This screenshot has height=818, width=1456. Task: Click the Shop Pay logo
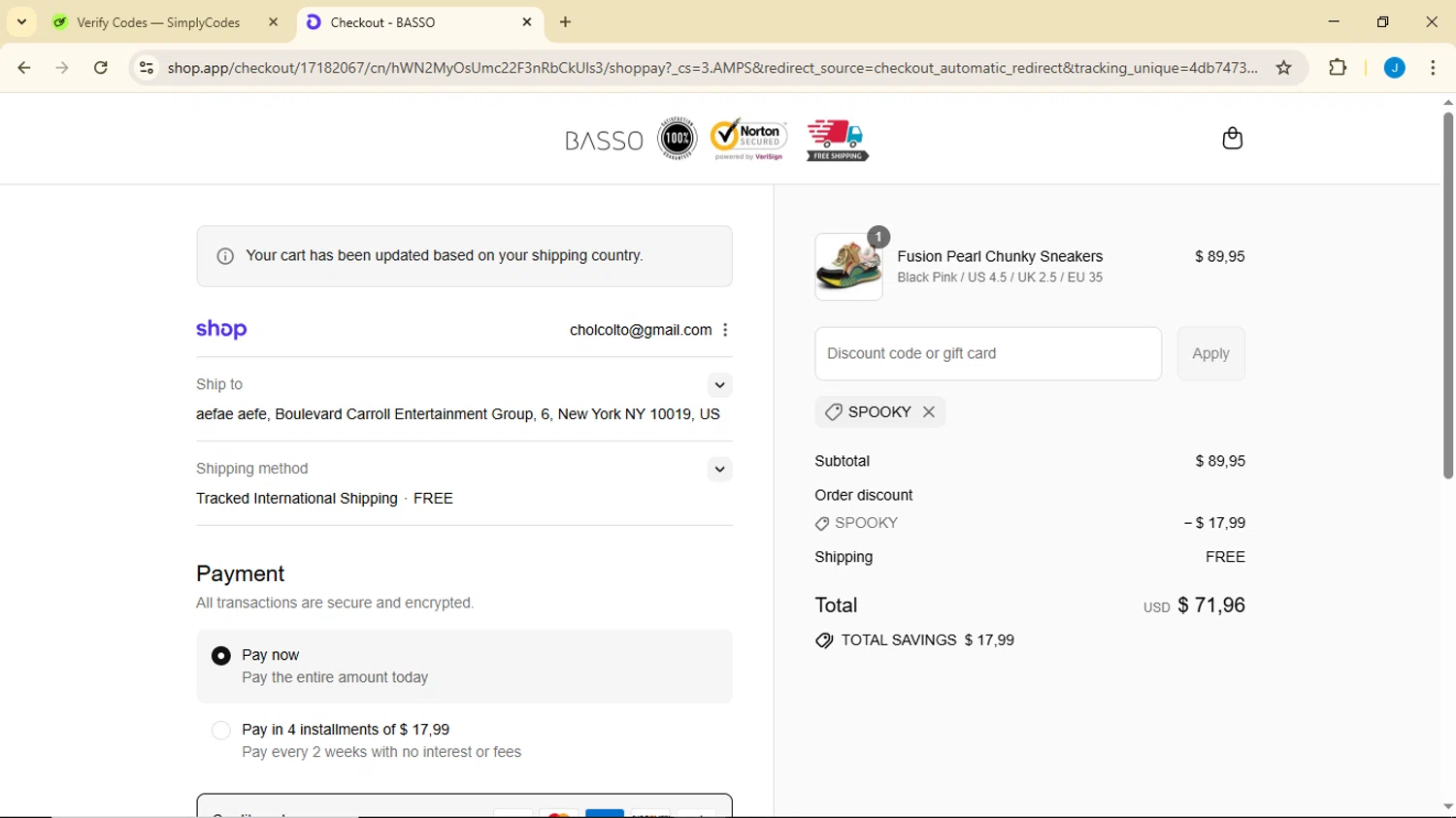(x=221, y=330)
